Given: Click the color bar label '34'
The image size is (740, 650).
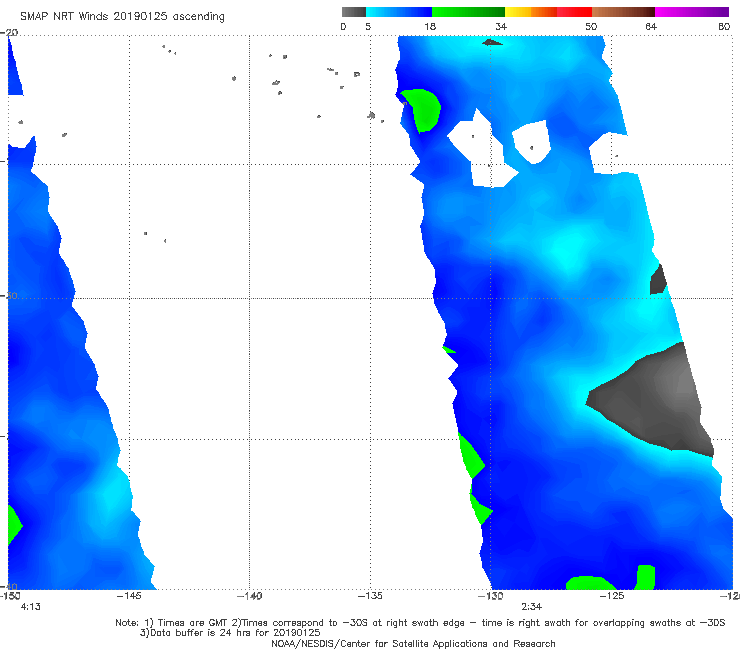Looking at the screenshot, I should pyautogui.click(x=501, y=26).
